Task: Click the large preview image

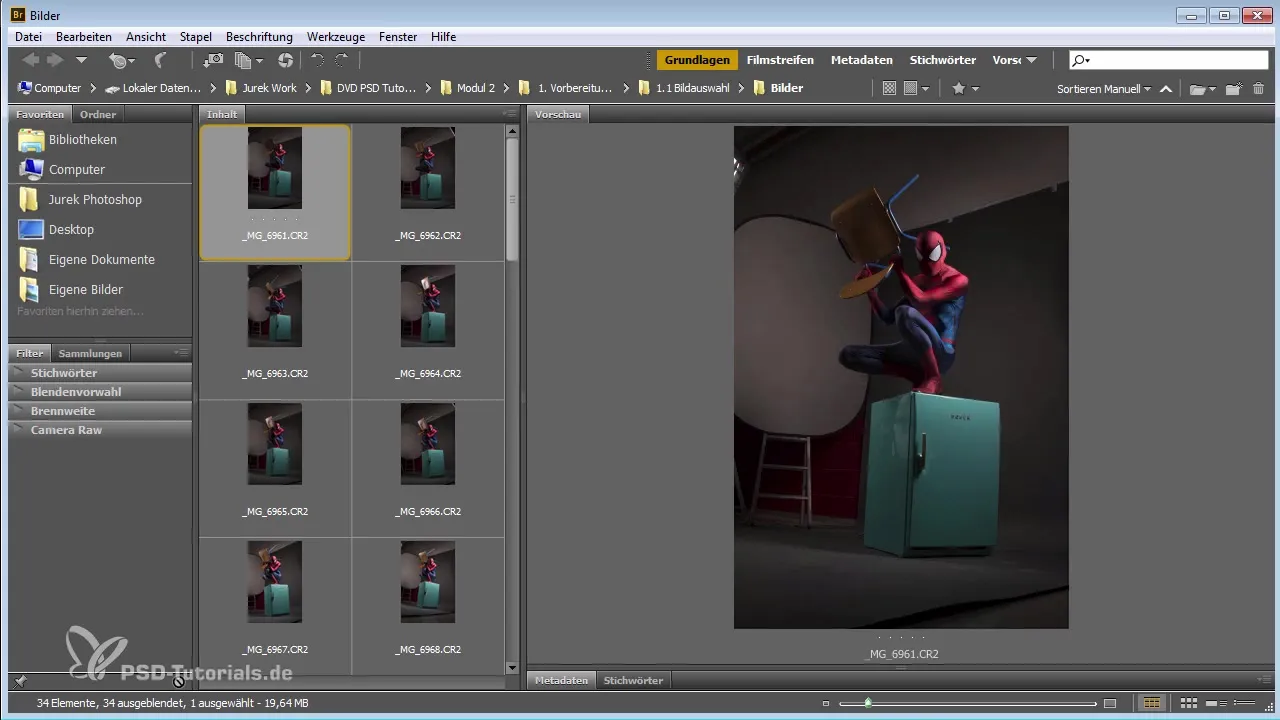Action: point(901,377)
